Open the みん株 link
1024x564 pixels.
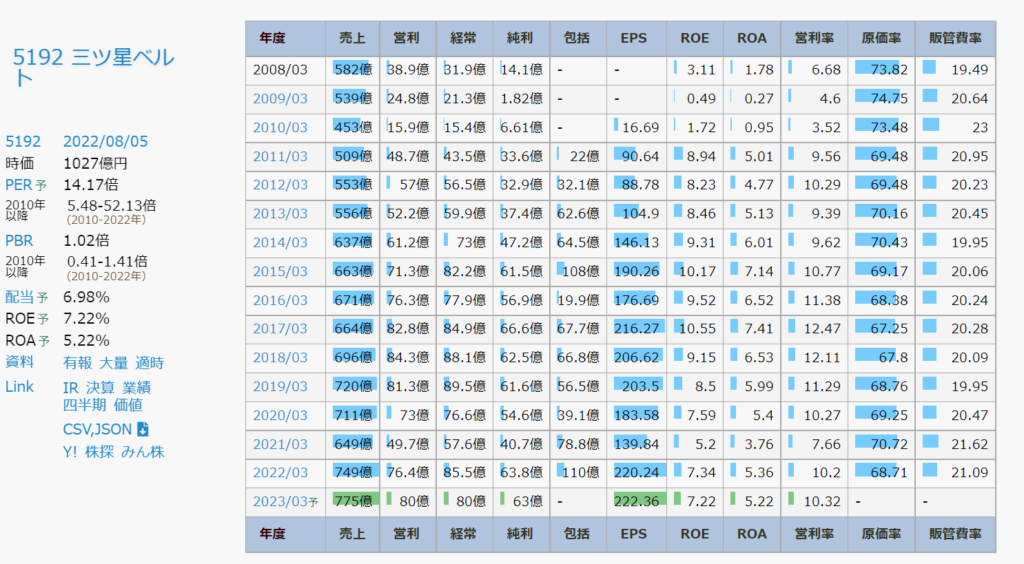point(143,452)
